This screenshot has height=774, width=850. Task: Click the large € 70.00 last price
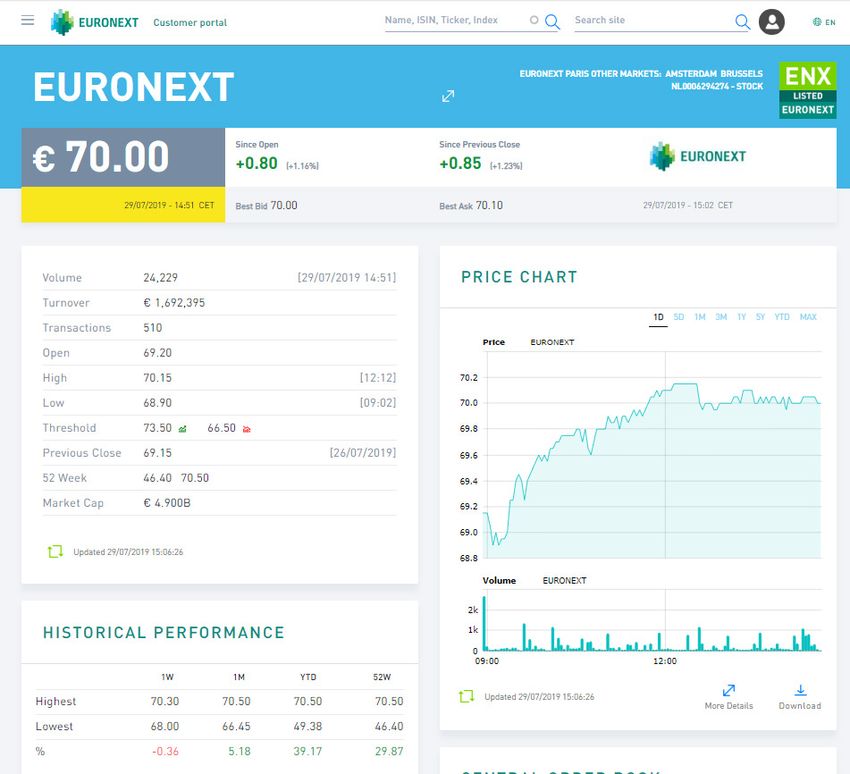(101, 157)
